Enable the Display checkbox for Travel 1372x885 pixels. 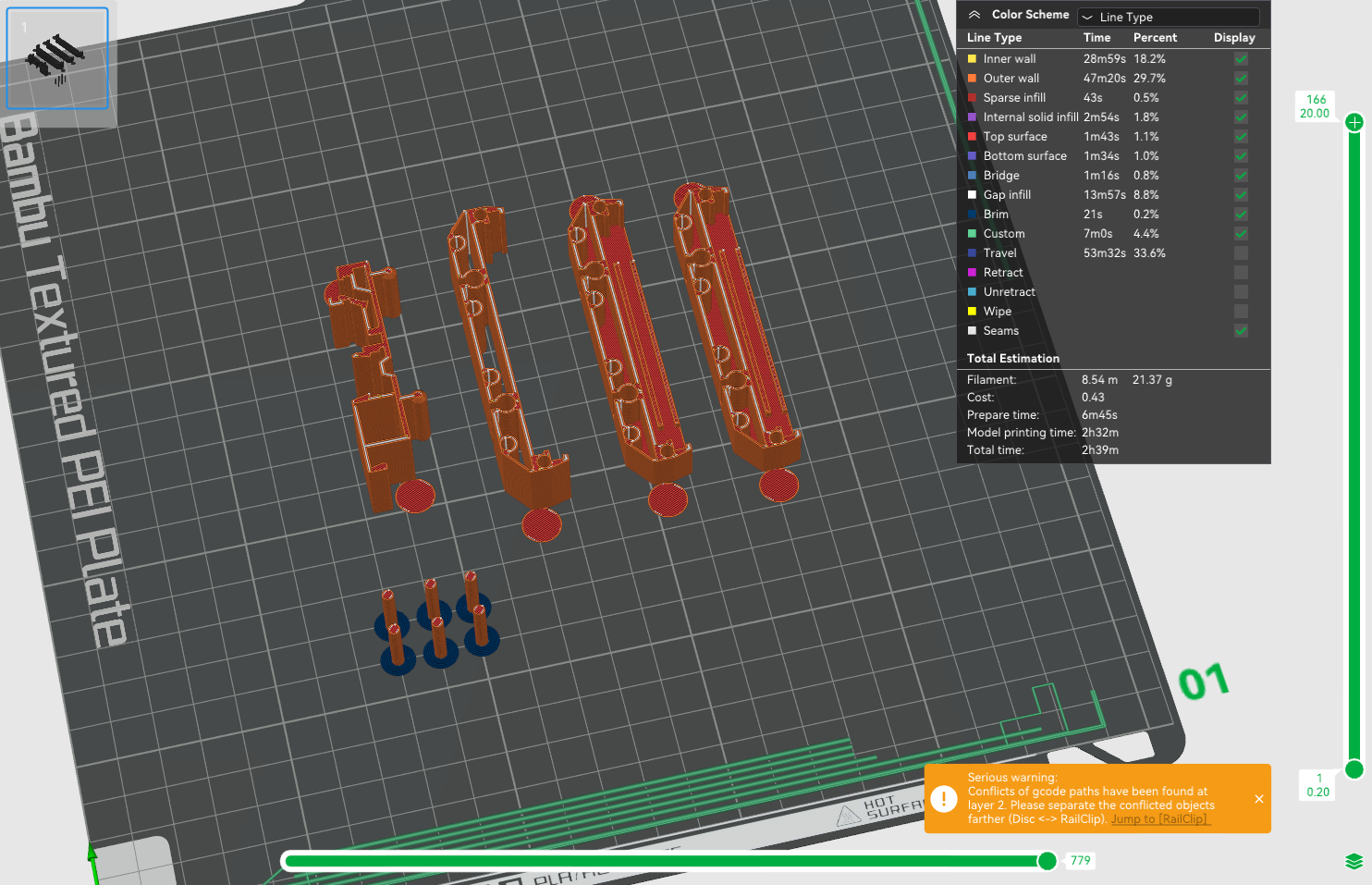1241,252
